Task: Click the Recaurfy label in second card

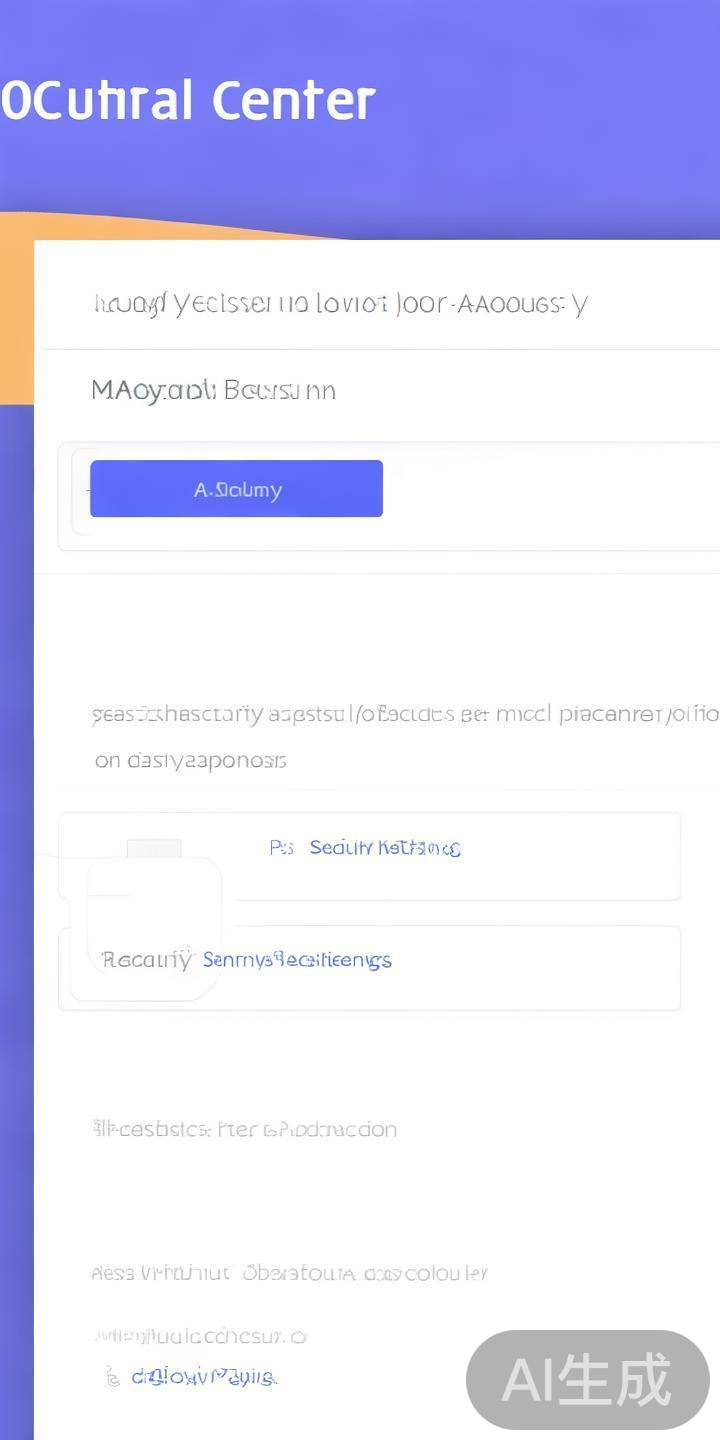Action: pyautogui.click(x=146, y=960)
